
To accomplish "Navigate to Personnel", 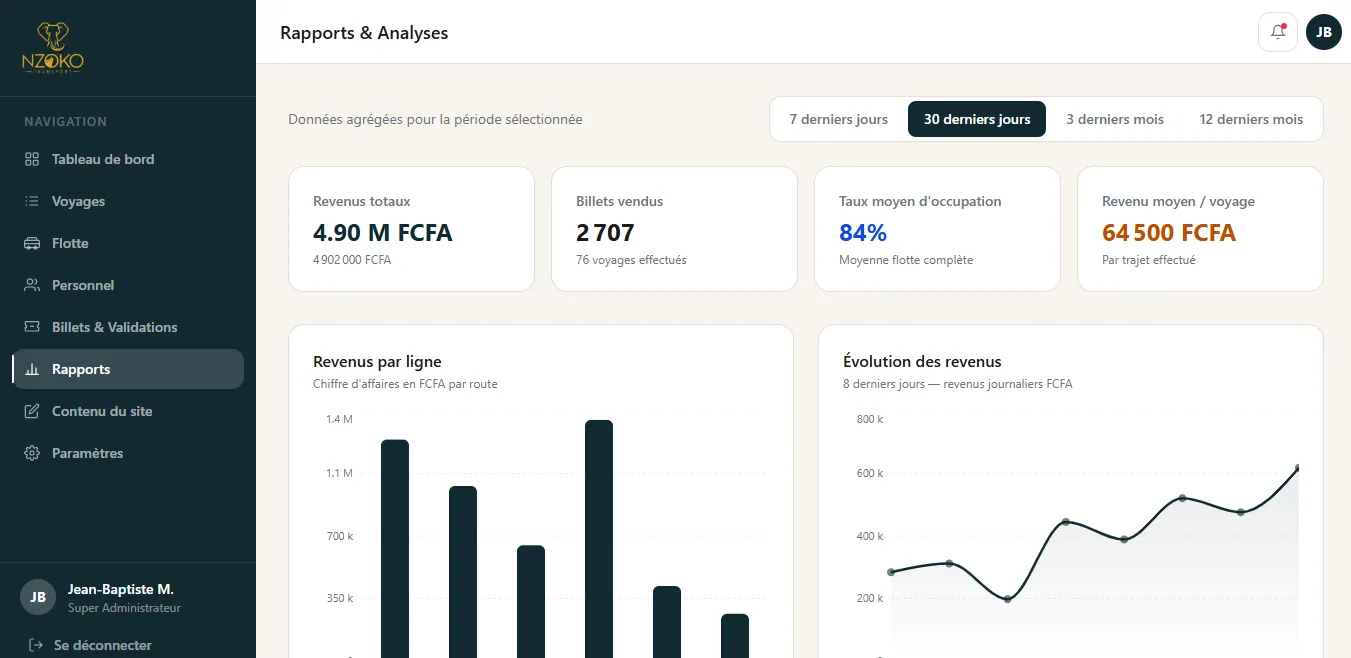I will click(x=128, y=285).
